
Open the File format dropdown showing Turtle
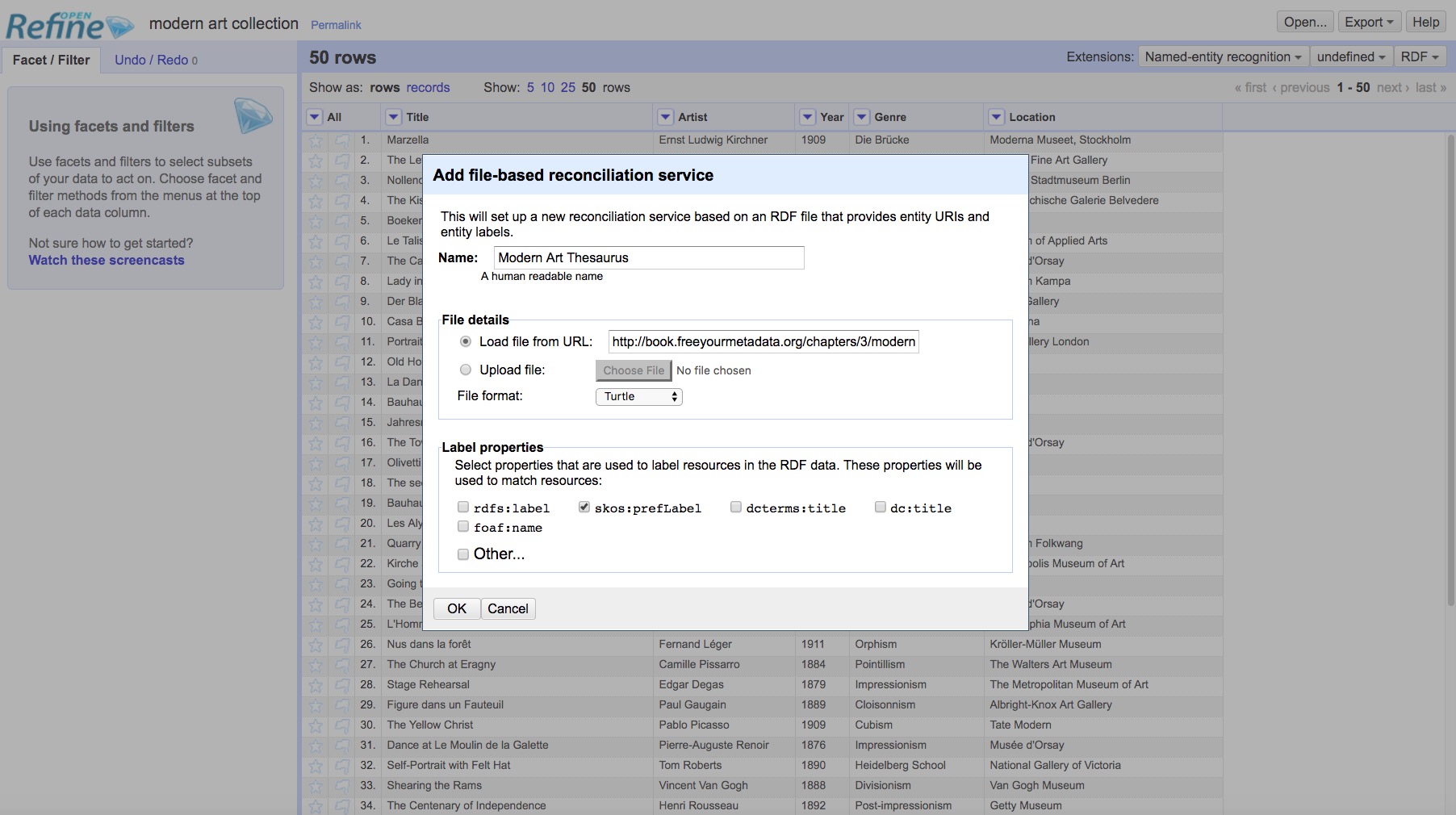(x=638, y=396)
